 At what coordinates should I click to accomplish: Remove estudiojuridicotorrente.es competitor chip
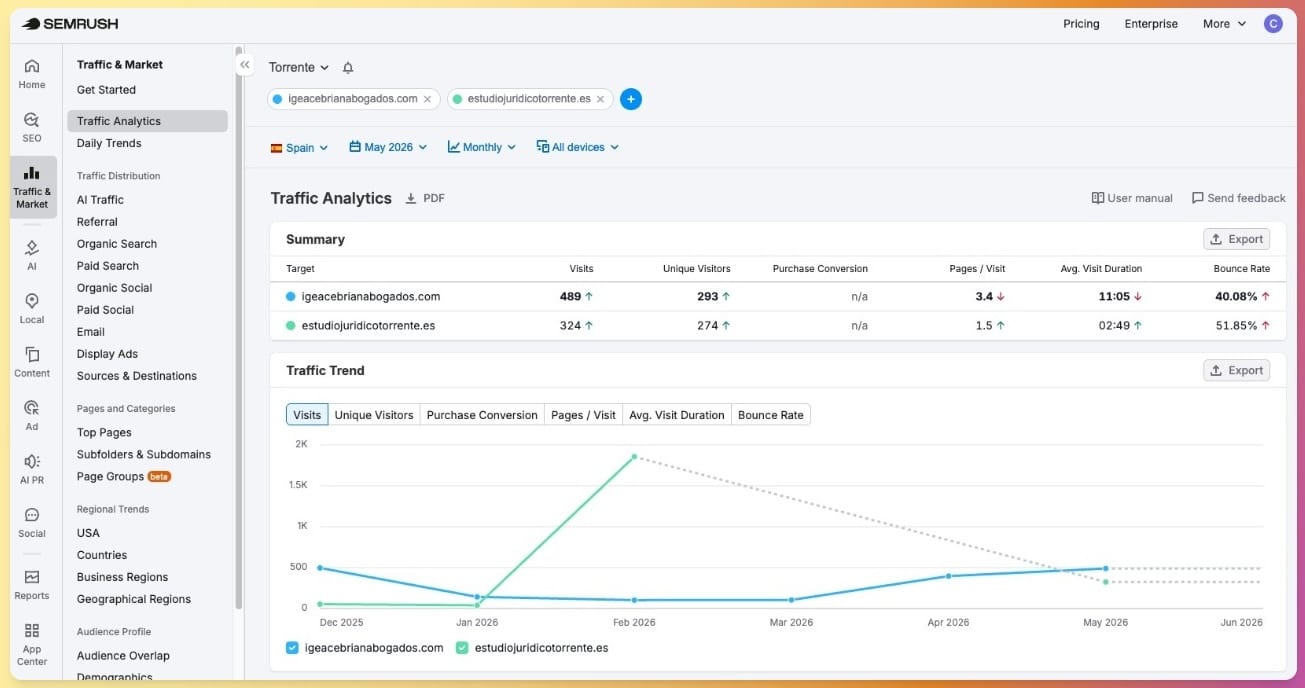[600, 99]
